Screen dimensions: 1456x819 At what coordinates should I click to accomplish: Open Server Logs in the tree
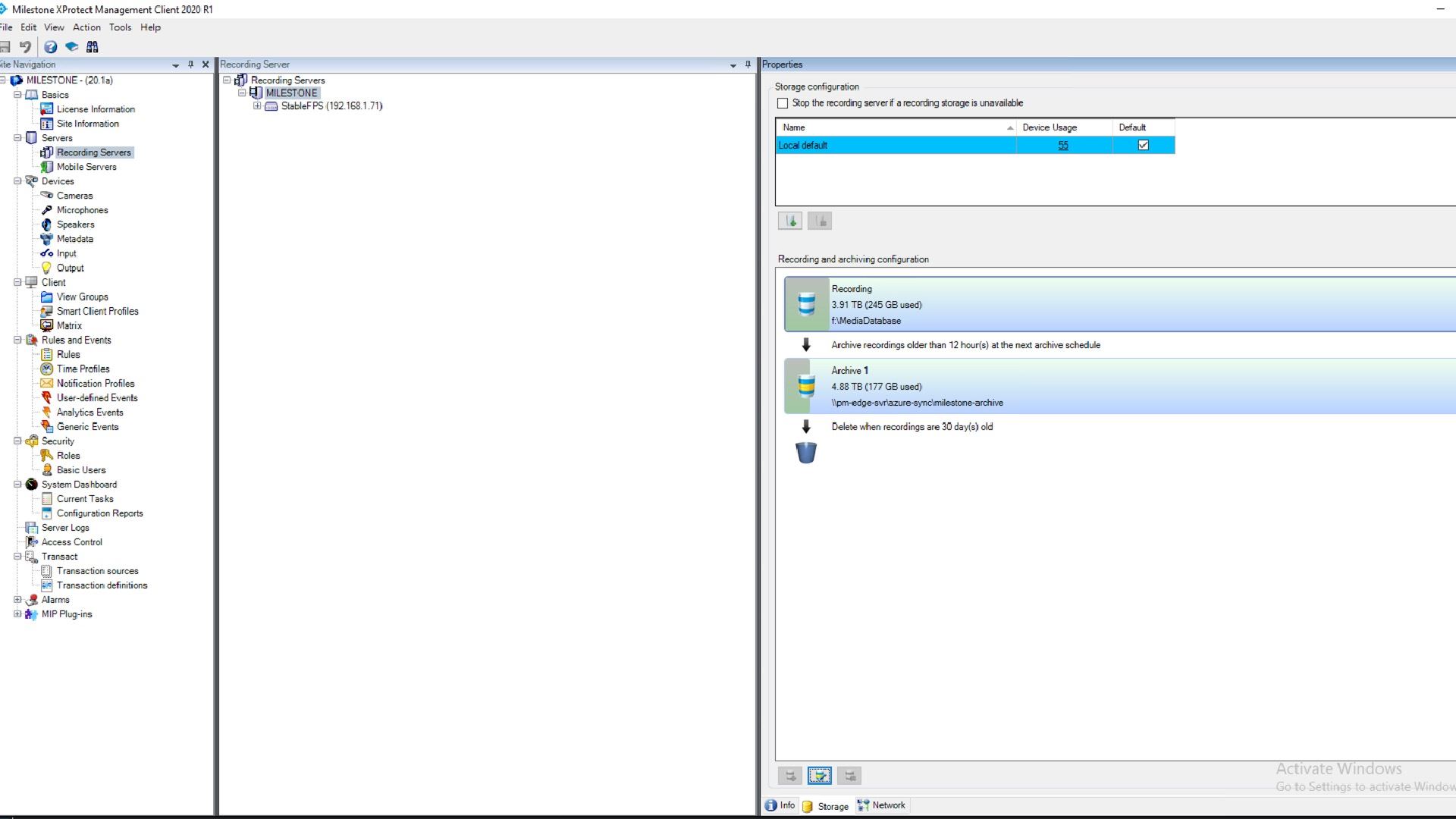[65, 528]
